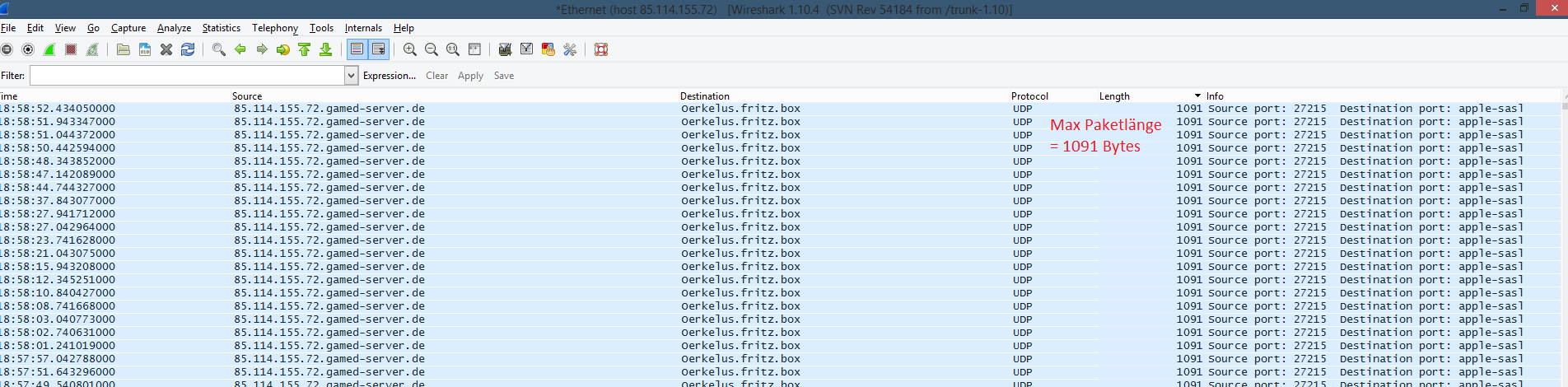Open the Help menu
The image size is (1568, 387).
point(404,28)
